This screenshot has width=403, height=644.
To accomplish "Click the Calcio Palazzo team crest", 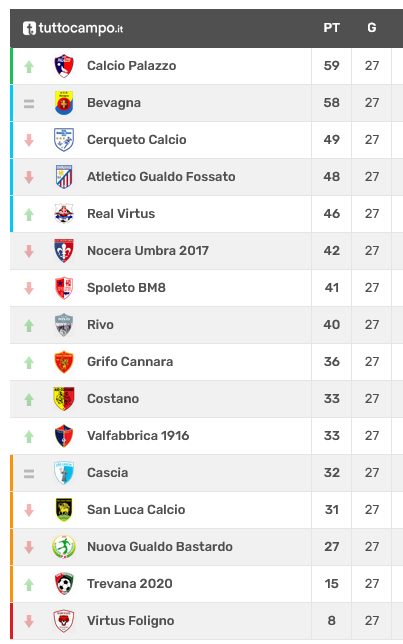I will (64, 66).
